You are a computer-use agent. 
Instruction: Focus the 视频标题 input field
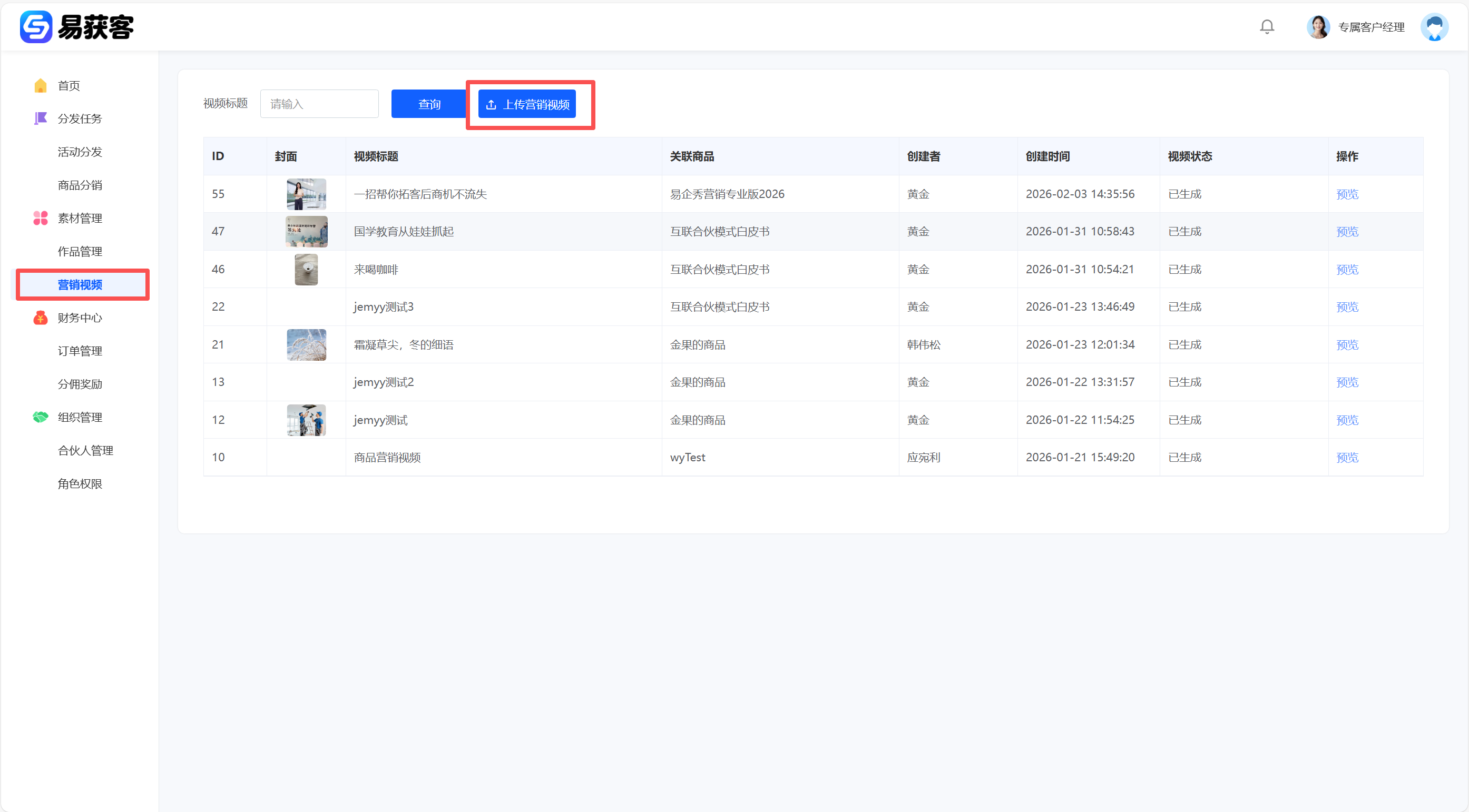(x=319, y=104)
